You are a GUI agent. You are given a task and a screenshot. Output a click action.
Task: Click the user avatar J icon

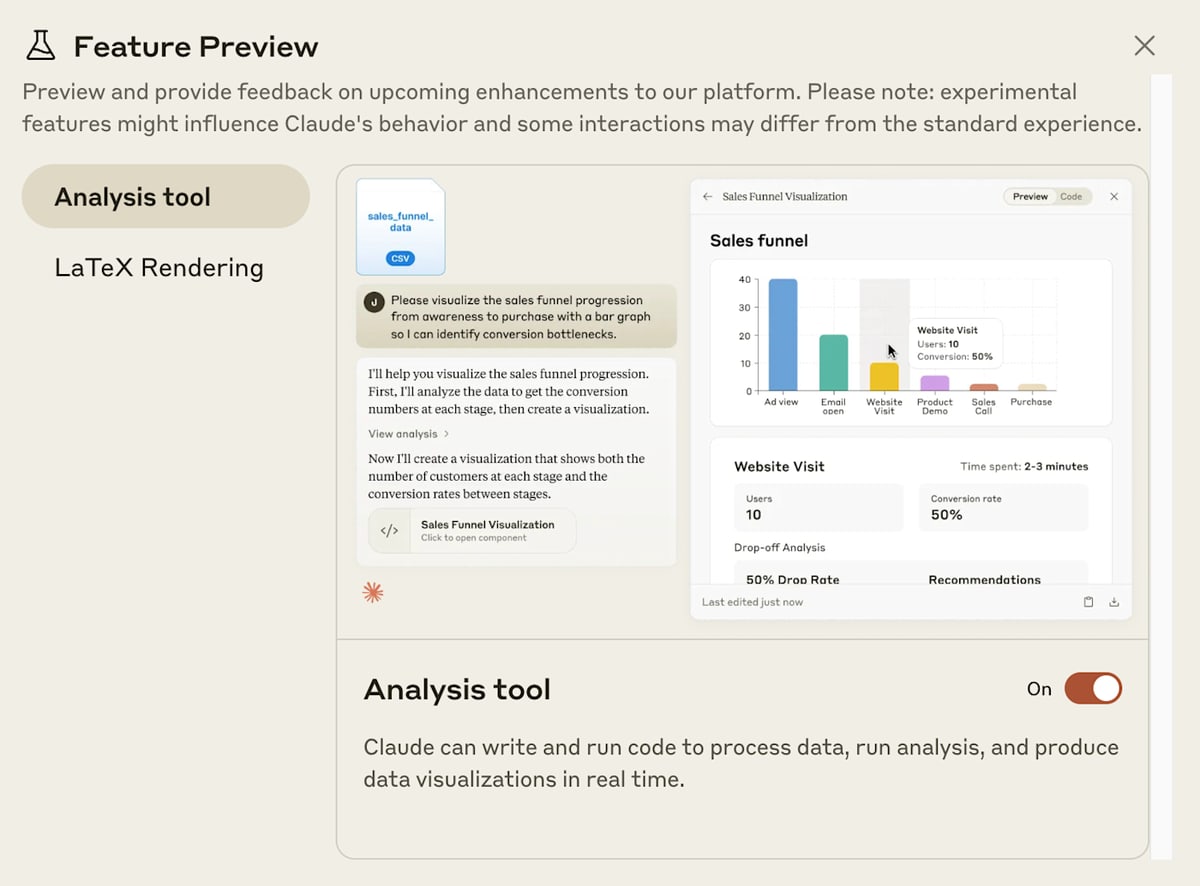tap(375, 301)
